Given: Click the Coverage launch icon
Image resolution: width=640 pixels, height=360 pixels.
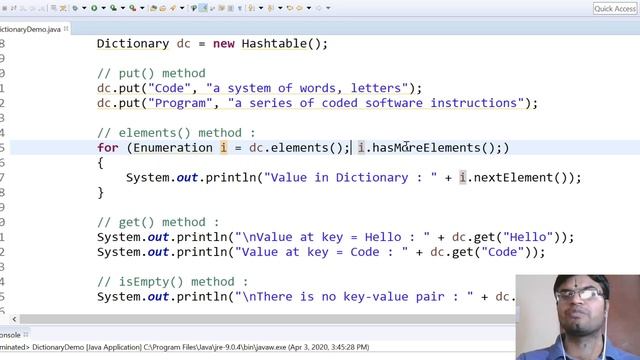Looking at the screenshot, I should [113, 8].
